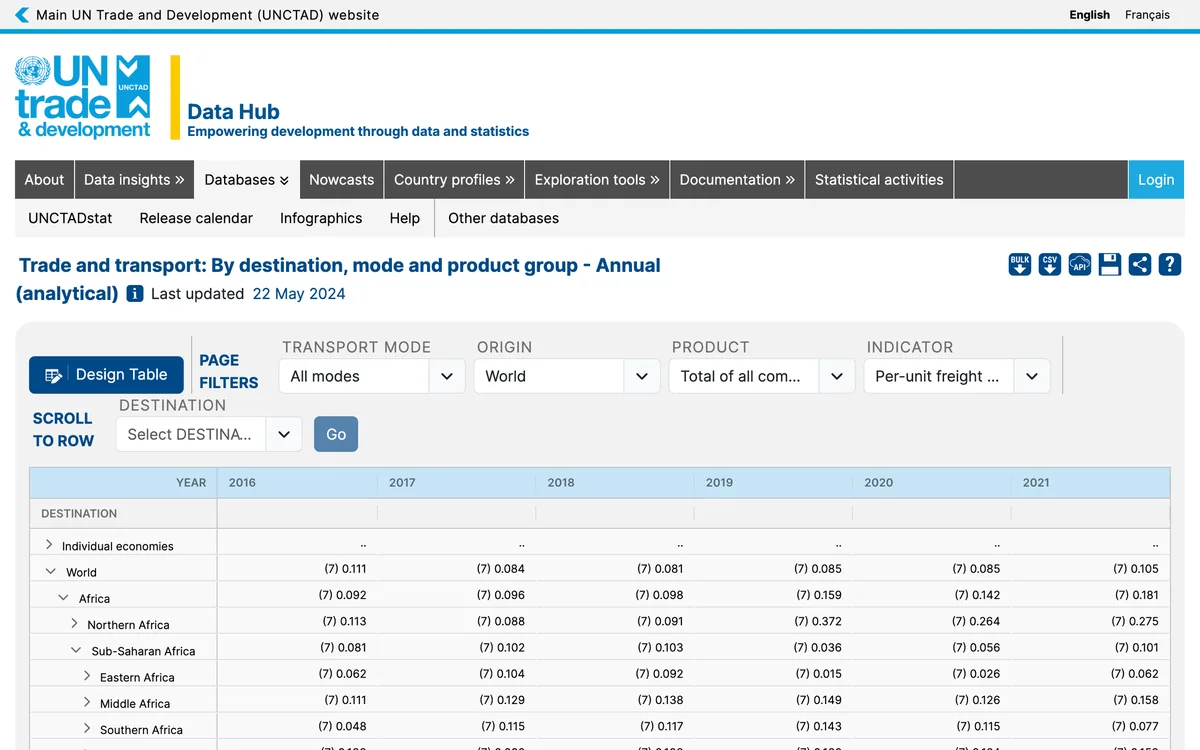Click the Login button
This screenshot has width=1200, height=750.
click(x=1156, y=180)
